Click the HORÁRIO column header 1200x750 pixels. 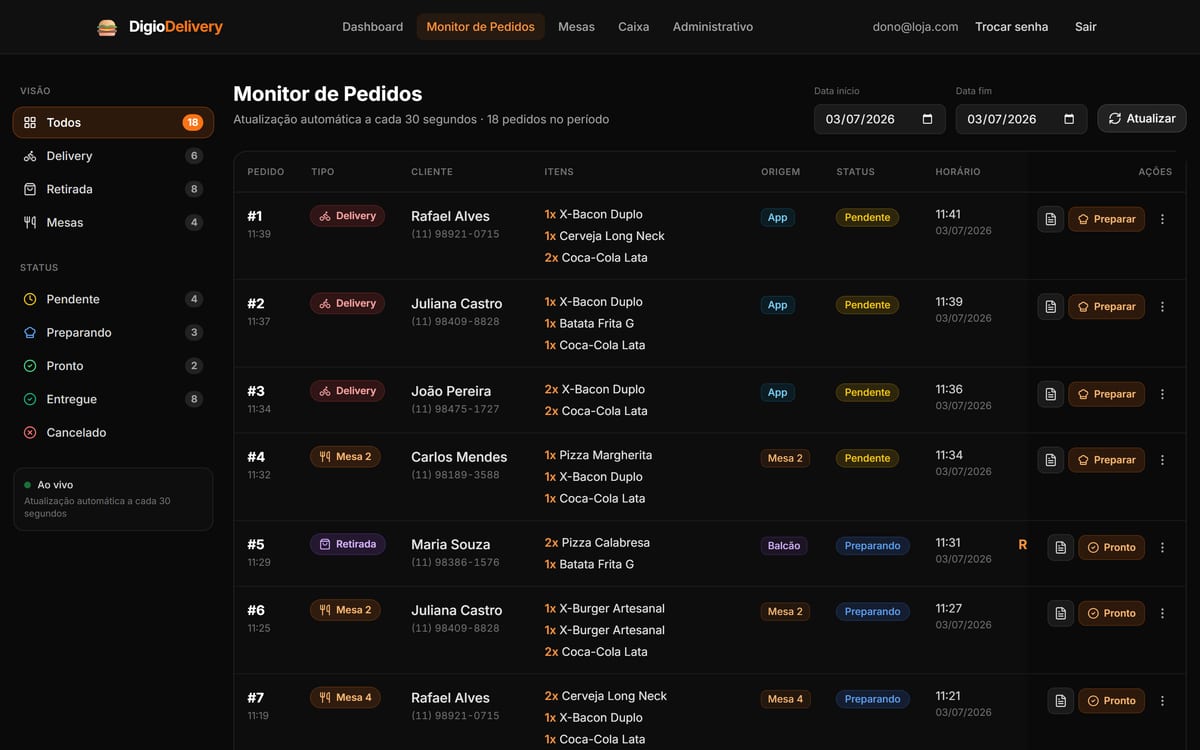[x=958, y=172]
